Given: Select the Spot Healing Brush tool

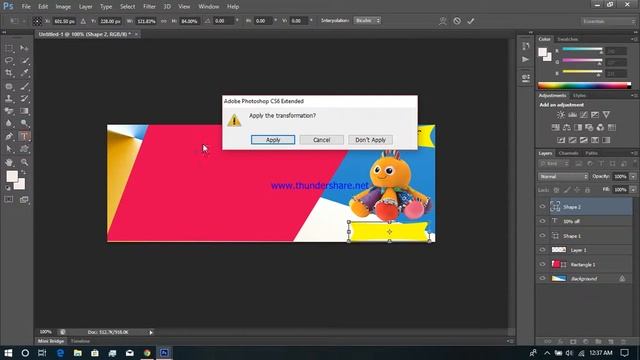Looking at the screenshot, I should 9,86.
